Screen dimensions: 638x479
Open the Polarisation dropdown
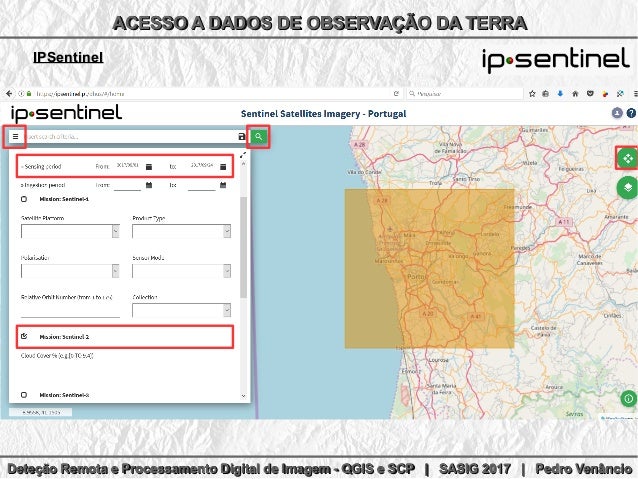(x=70, y=271)
